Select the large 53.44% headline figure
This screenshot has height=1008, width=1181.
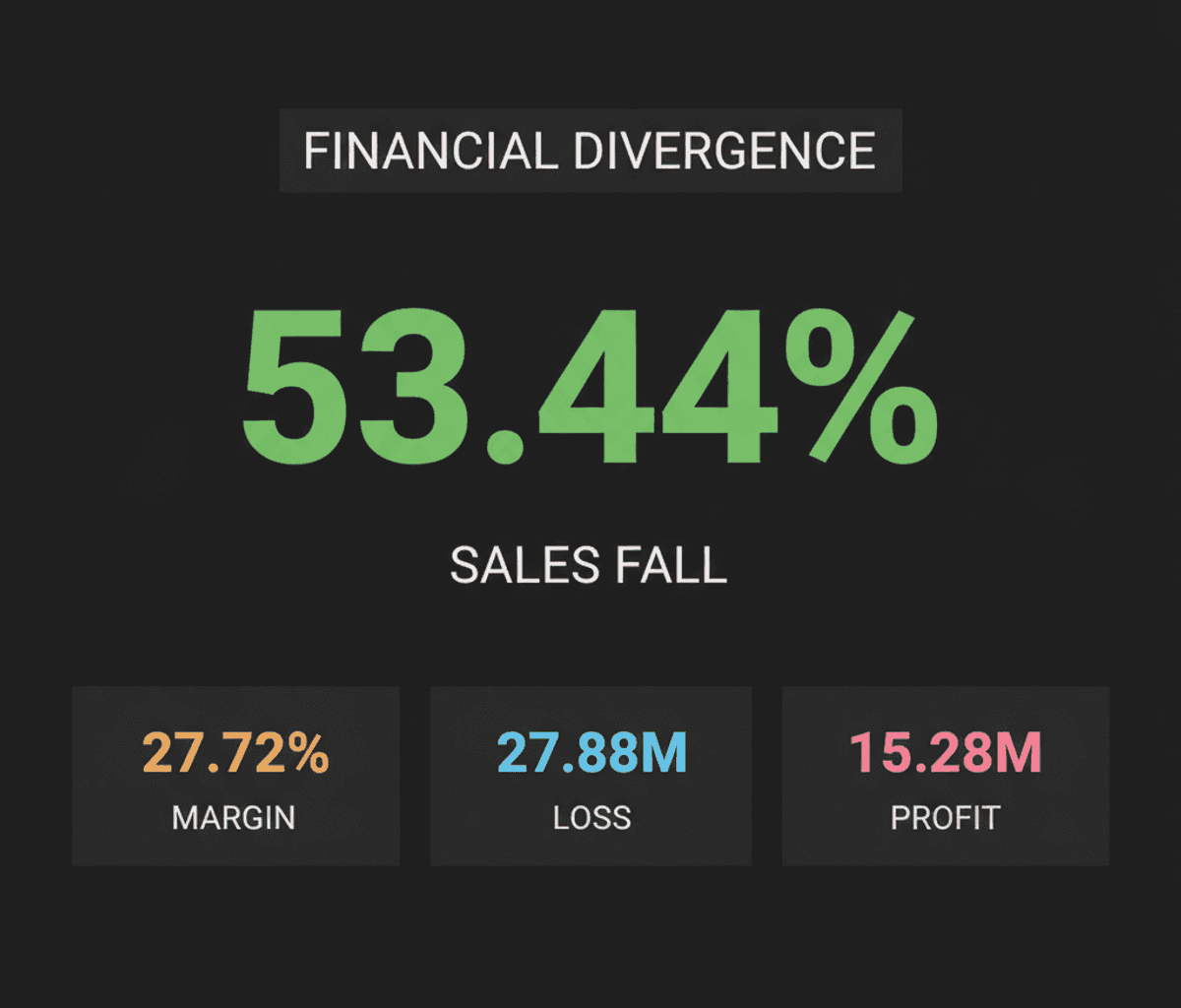click(590, 387)
